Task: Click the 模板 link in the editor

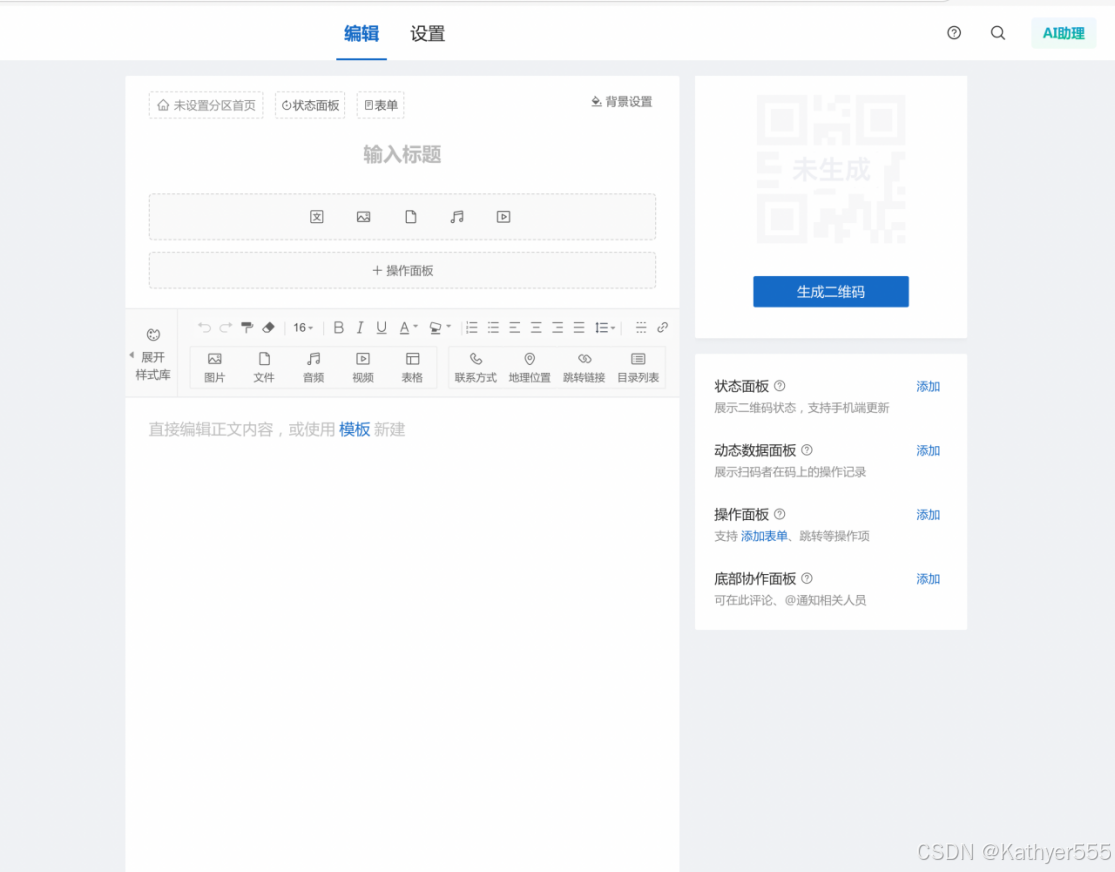Action: click(354, 429)
